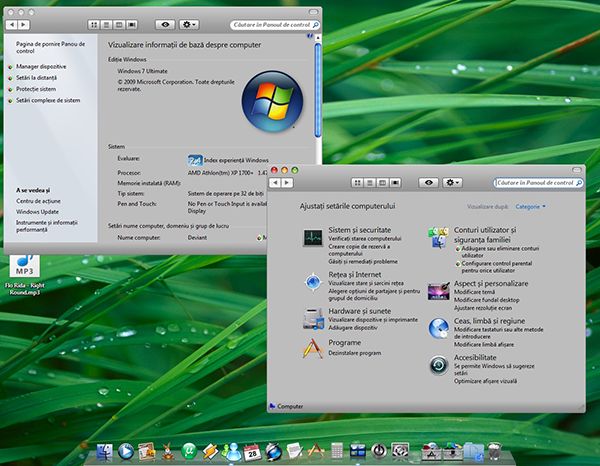Viewport: 600px width, 466px height.
Task: Switch Control Panel window to cover flow view
Action: (x=395, y=183)
